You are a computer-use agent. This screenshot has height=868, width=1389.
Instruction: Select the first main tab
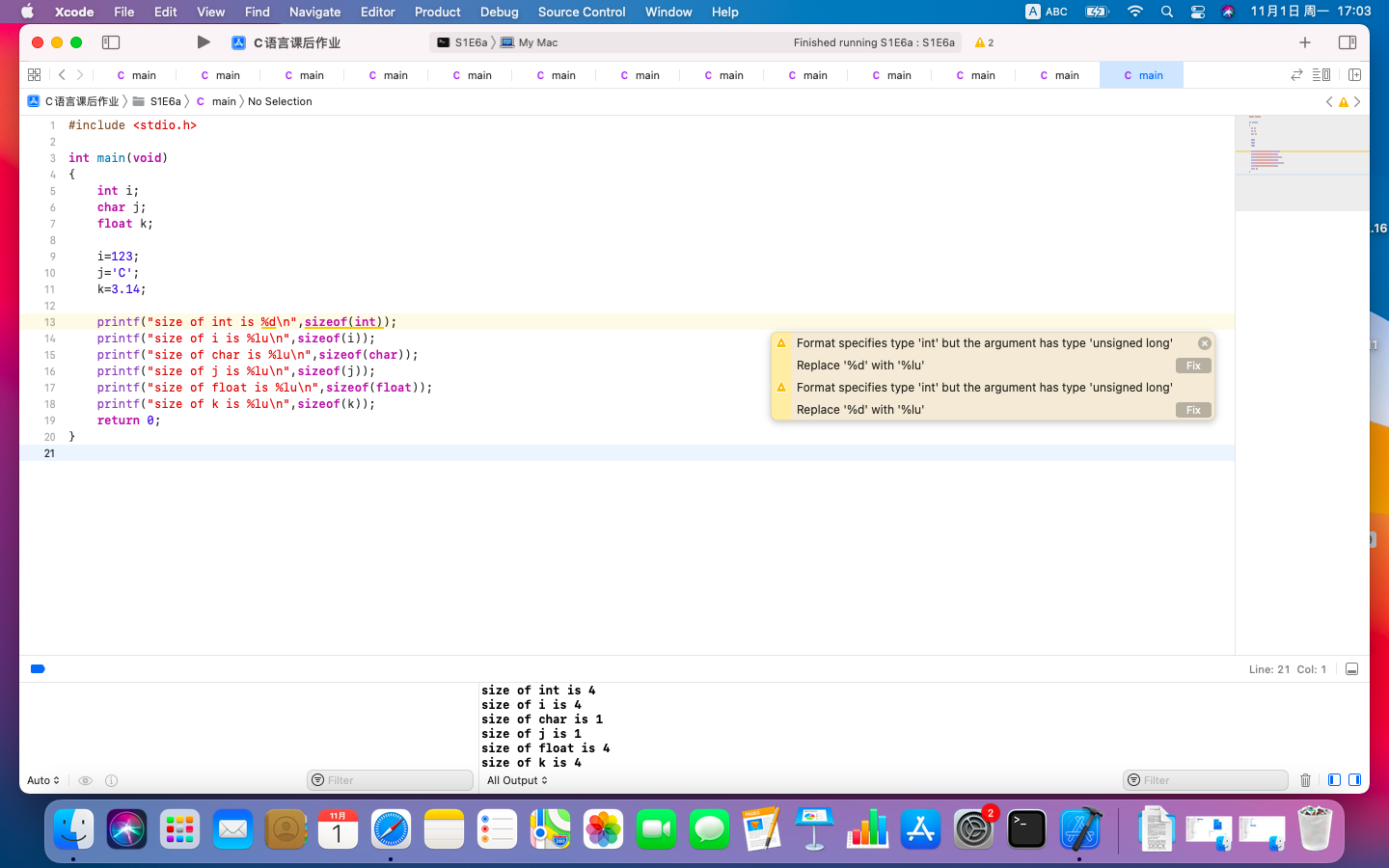click(135, 74)
